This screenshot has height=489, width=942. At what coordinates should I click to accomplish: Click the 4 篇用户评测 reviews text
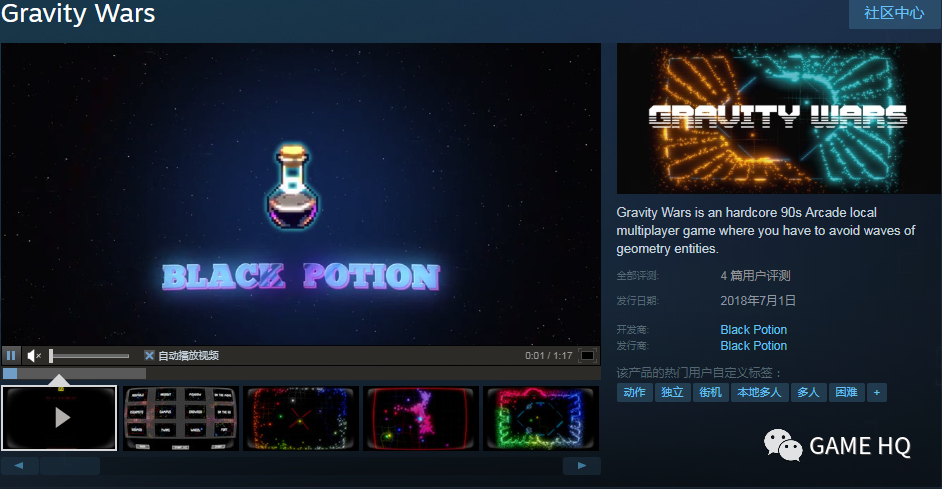[755, 276]
